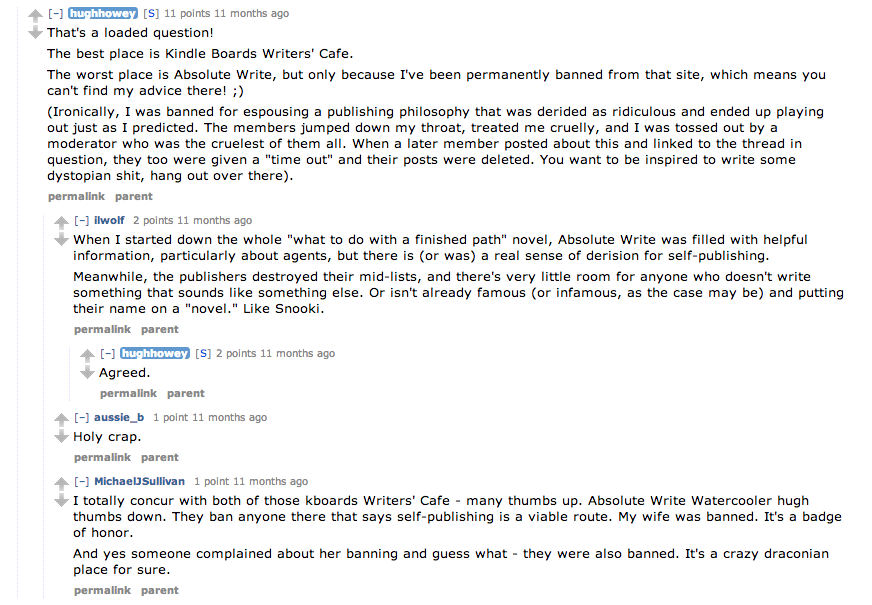Open MichaelJSullivan's user profile
Viewport: 872px width, 605px height.
pyautogui.click(x=140, y=481)
